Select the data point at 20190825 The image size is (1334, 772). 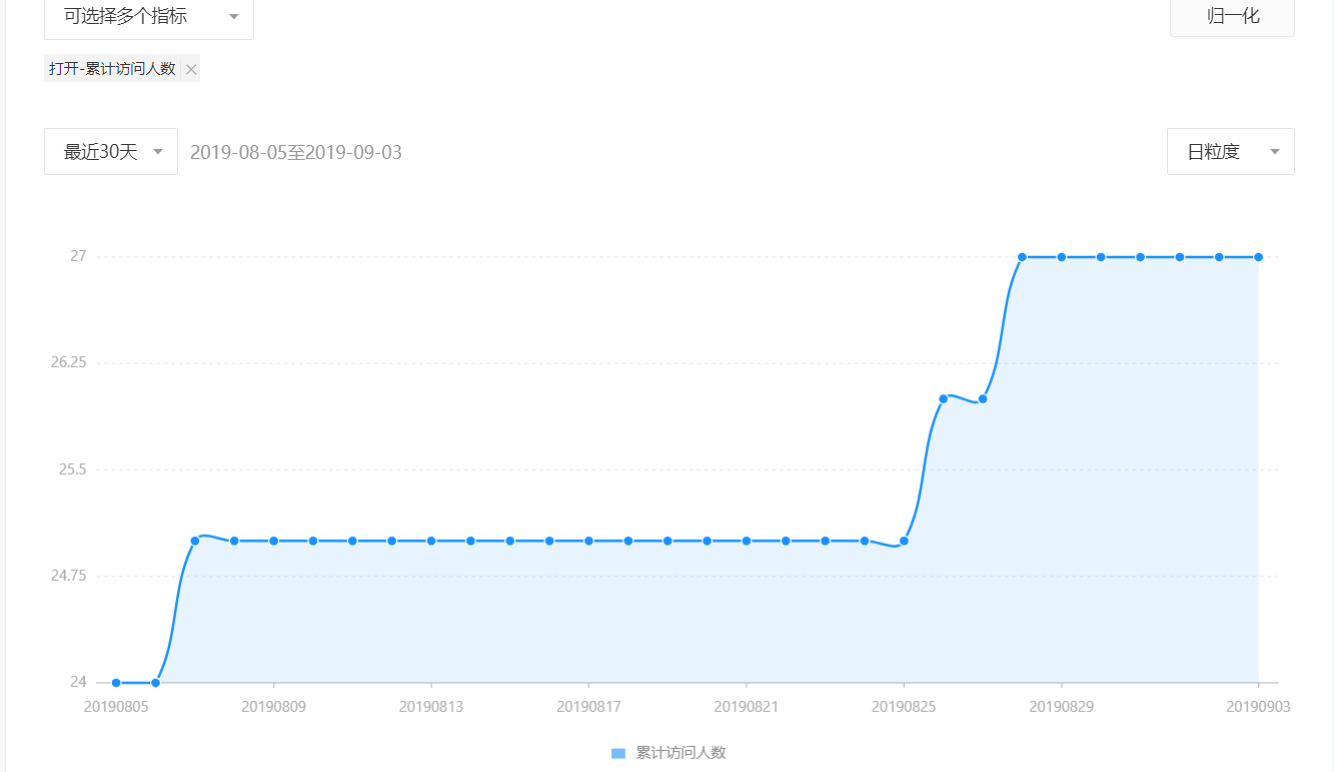(x=904, y=541)
